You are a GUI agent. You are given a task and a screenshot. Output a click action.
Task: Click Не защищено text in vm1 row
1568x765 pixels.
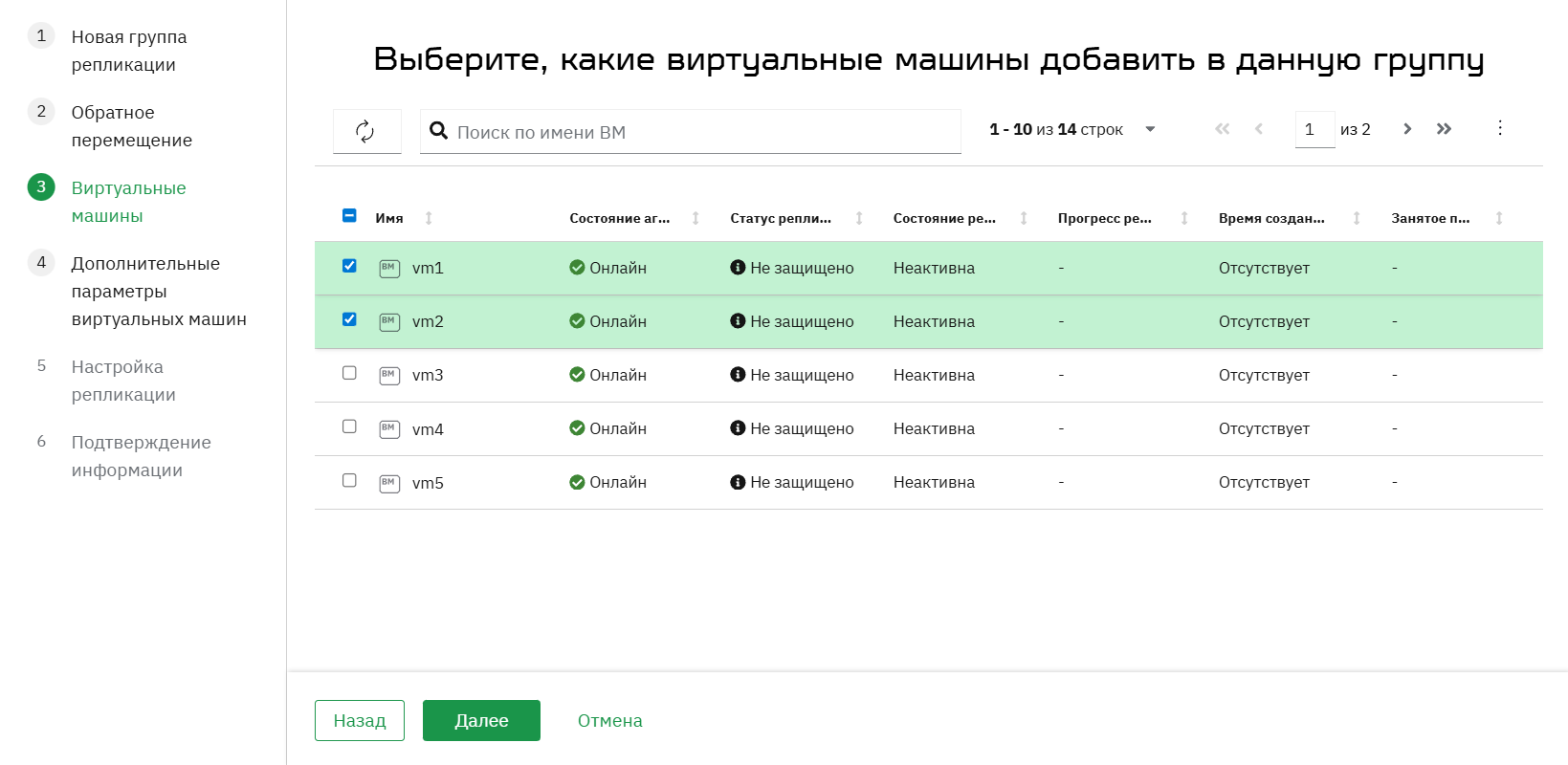pos(802,268)
